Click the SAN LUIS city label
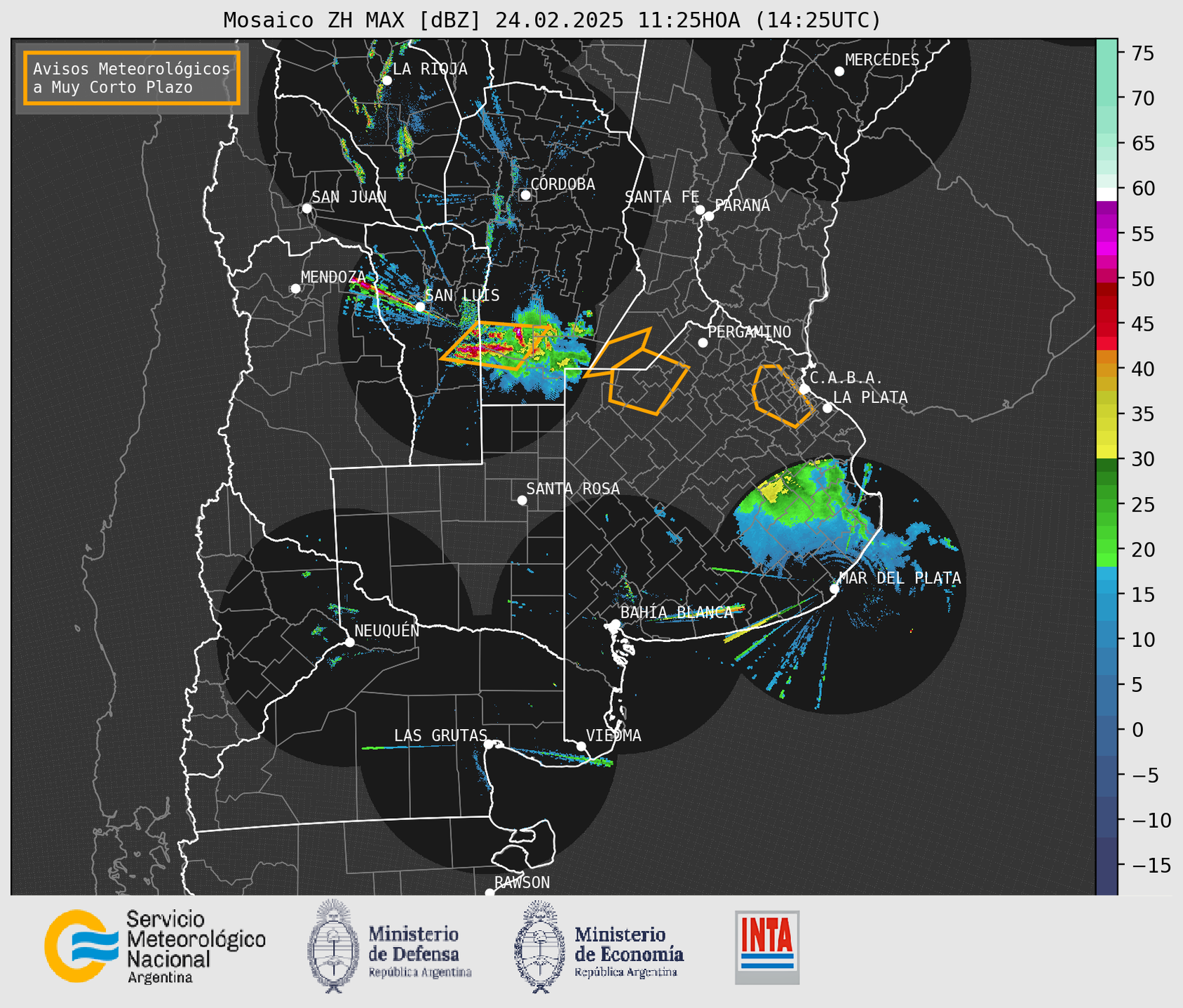 click(462, 295)
